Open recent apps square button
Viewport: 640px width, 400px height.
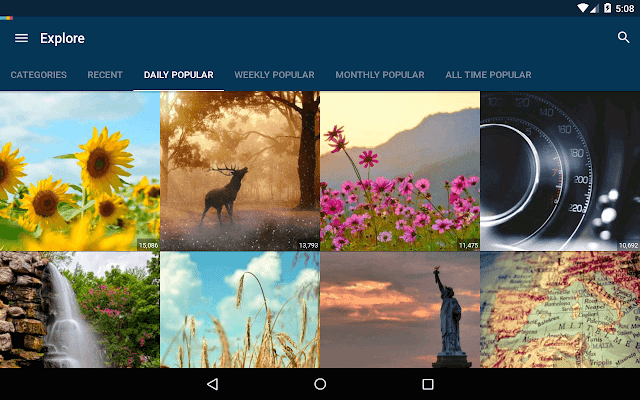(428, 384)
